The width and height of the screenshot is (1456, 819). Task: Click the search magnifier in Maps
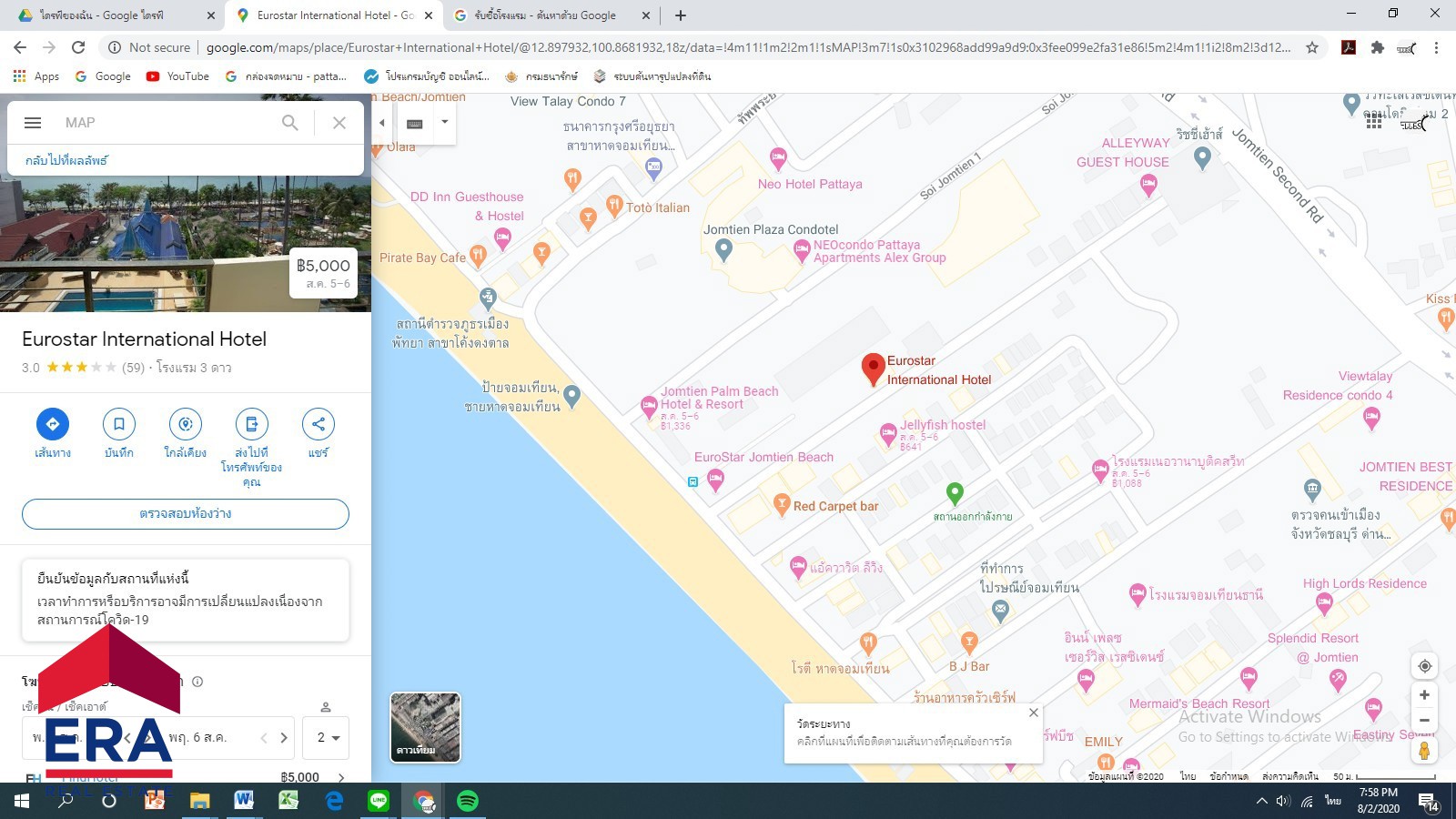pos(289,123)
